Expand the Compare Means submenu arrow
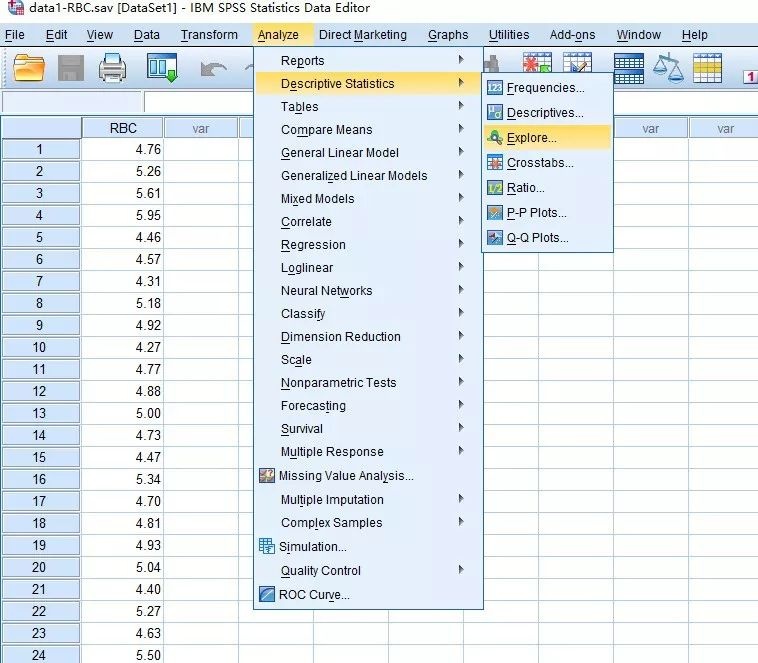 tap(461, 129)
